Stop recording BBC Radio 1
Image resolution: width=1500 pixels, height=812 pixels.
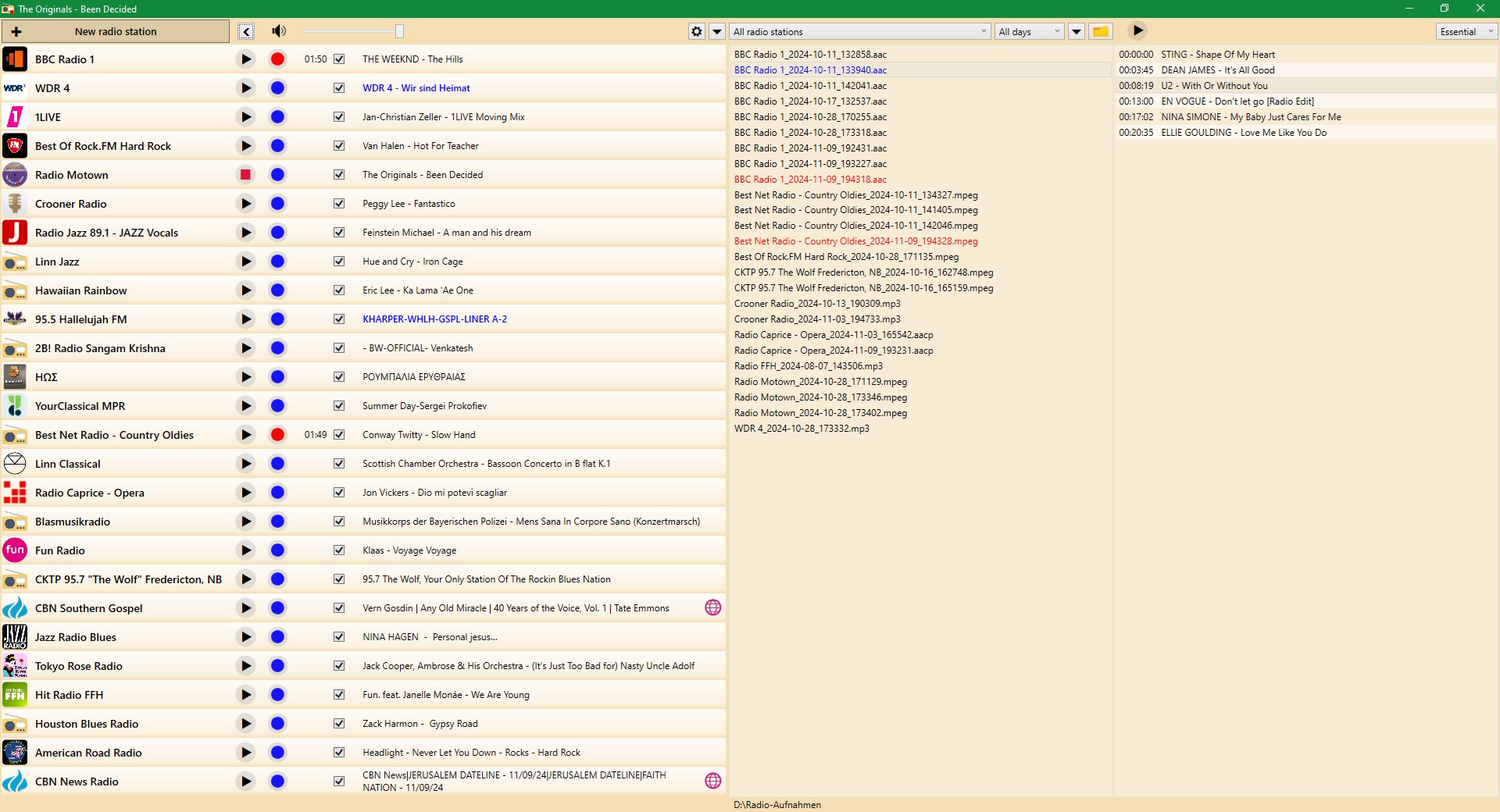[277, 59]
